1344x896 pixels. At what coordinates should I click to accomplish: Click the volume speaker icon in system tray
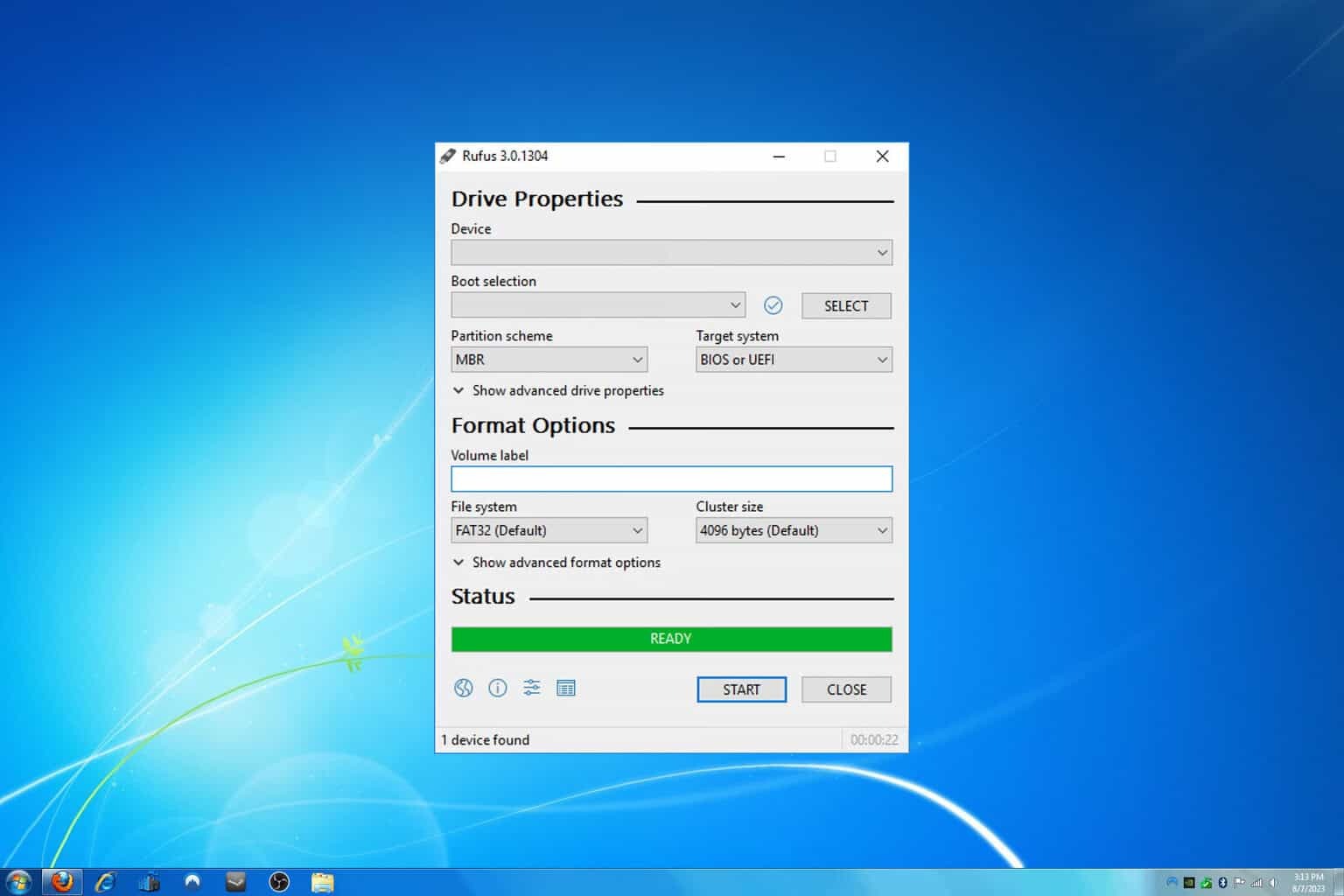1272,882
